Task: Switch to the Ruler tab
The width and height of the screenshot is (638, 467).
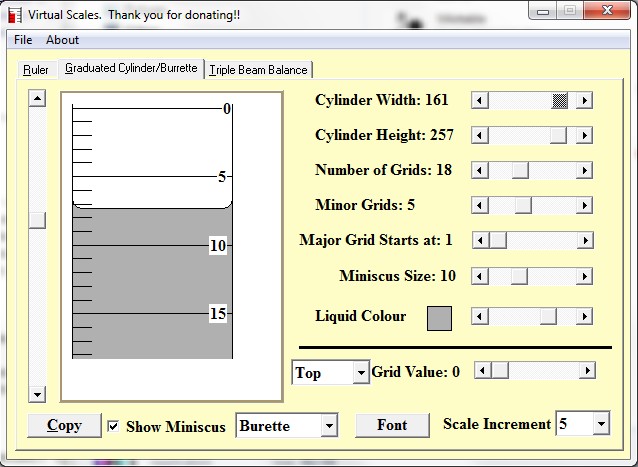Action: (36, 70)
